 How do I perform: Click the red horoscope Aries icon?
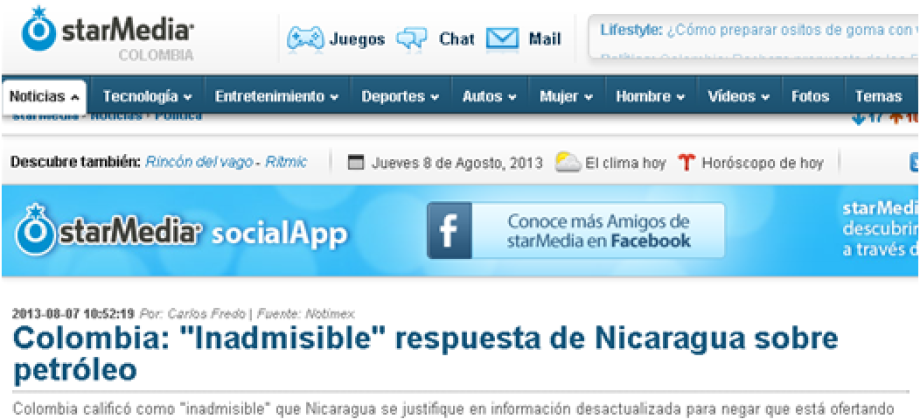(x=686, y=162)
